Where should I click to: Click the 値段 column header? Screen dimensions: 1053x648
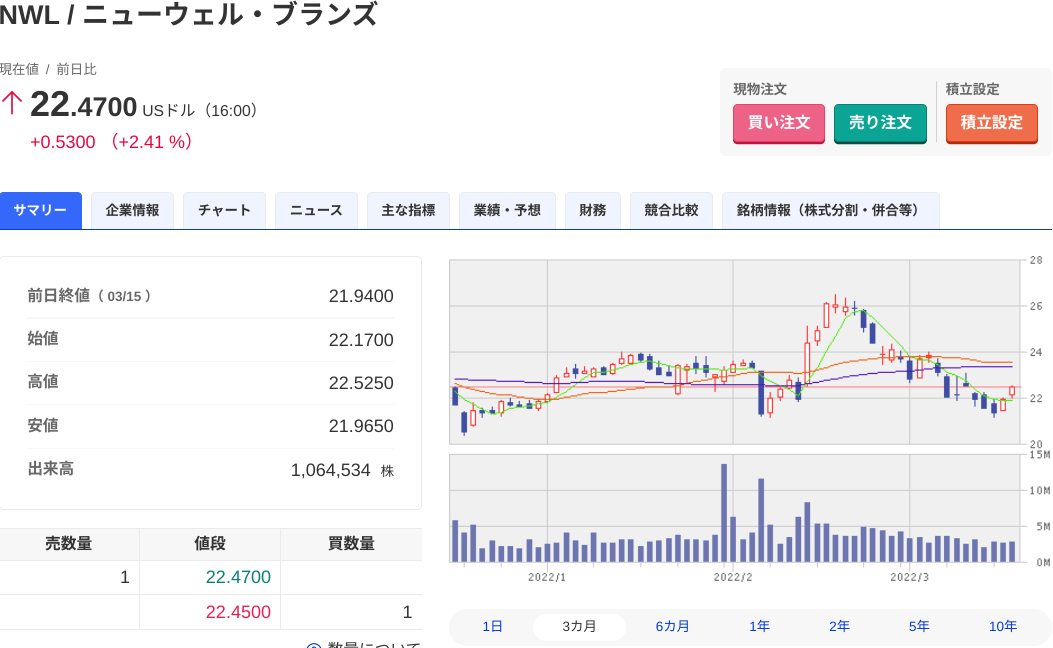point(210,543)
